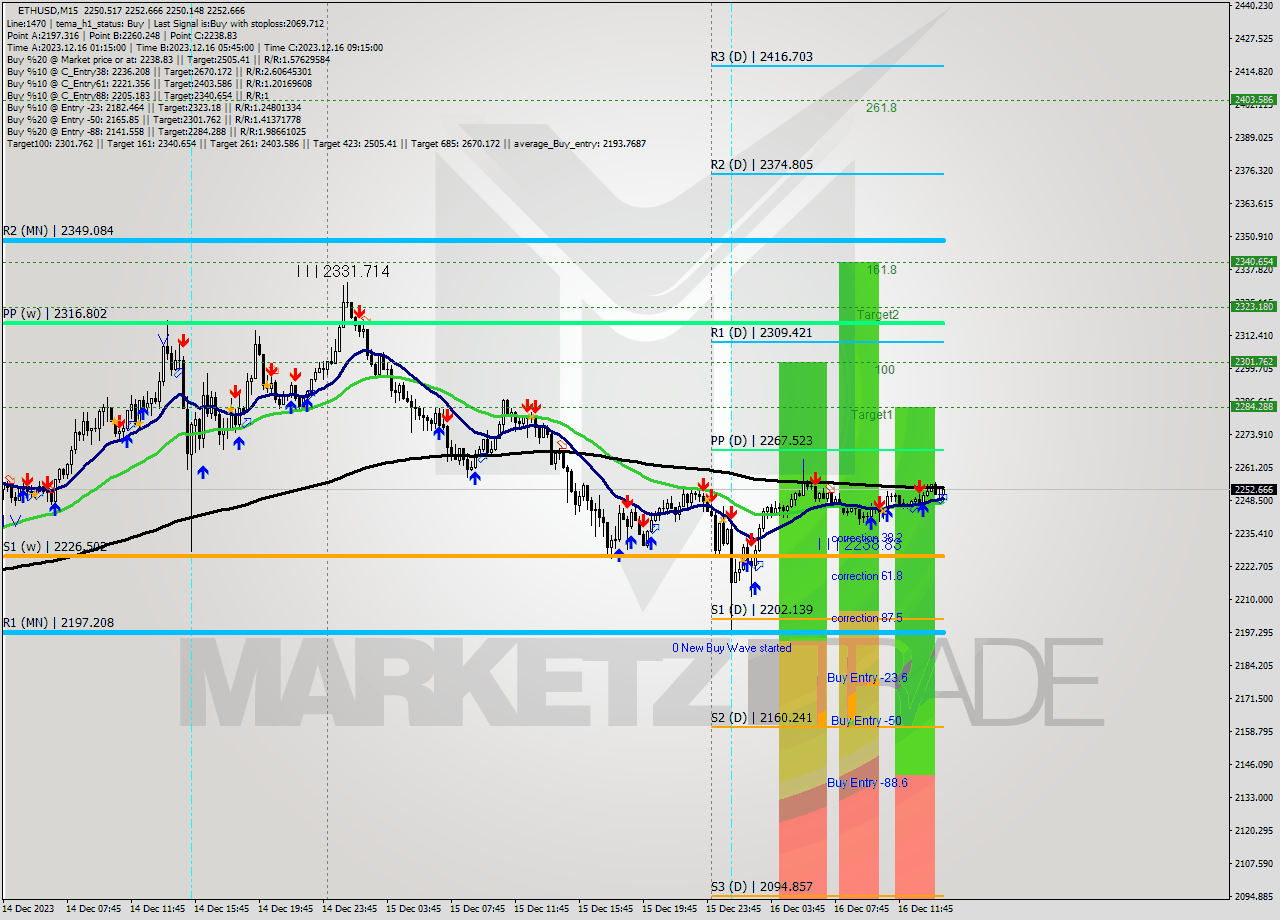Click the S1 (D) 2202.139 pivot label
The width and height of the screenshot is (1280, 920).
762,609
